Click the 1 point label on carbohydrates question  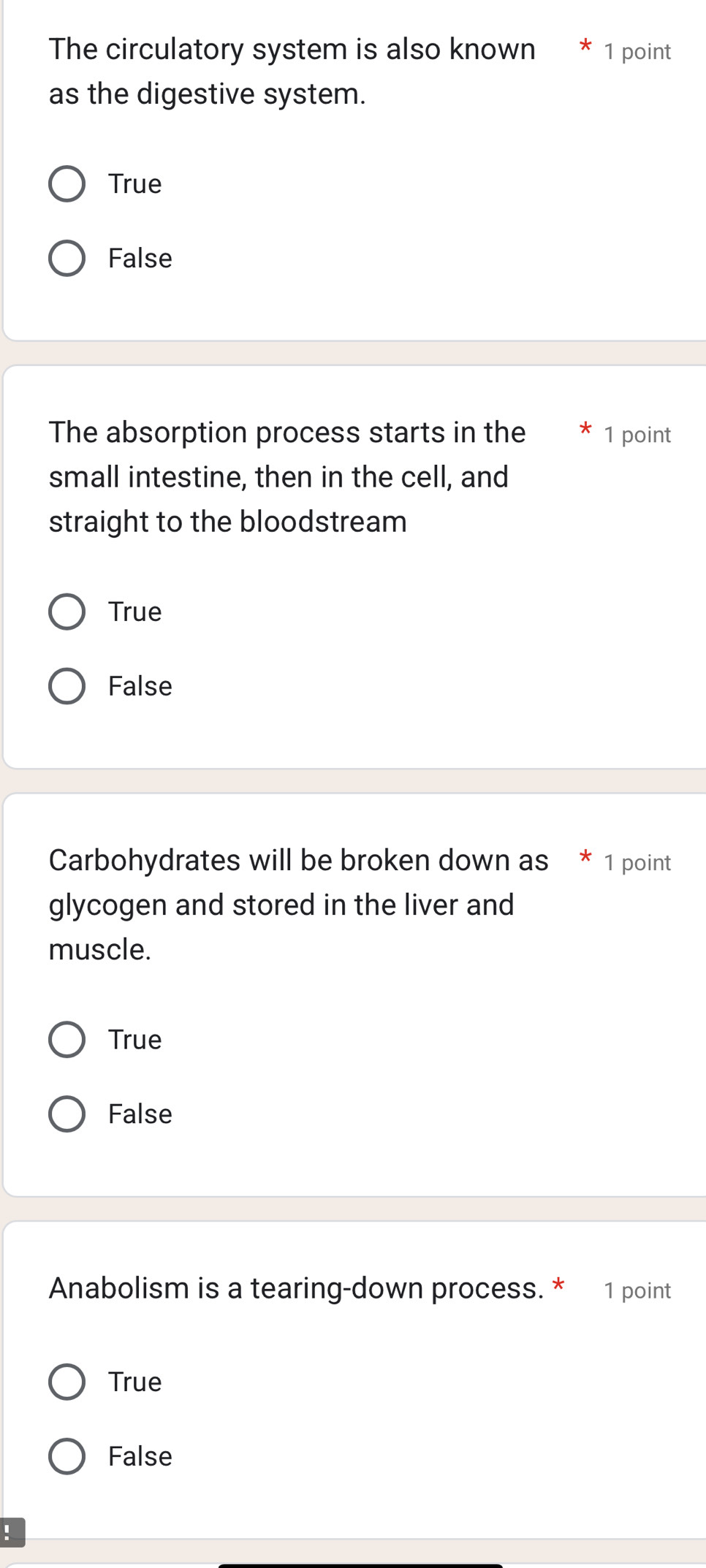637,863
